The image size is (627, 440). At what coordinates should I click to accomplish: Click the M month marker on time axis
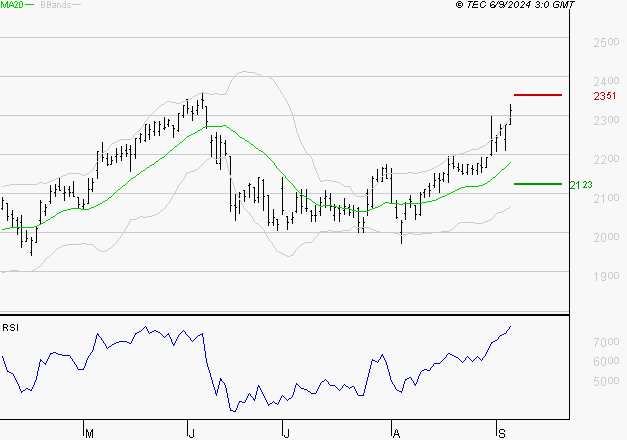point(89,433)
